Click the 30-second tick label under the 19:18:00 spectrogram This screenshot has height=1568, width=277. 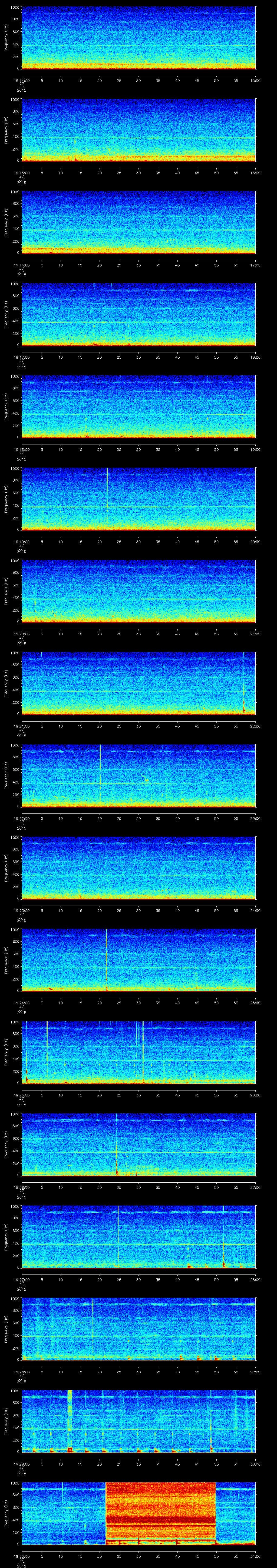(x=139, y=449)
